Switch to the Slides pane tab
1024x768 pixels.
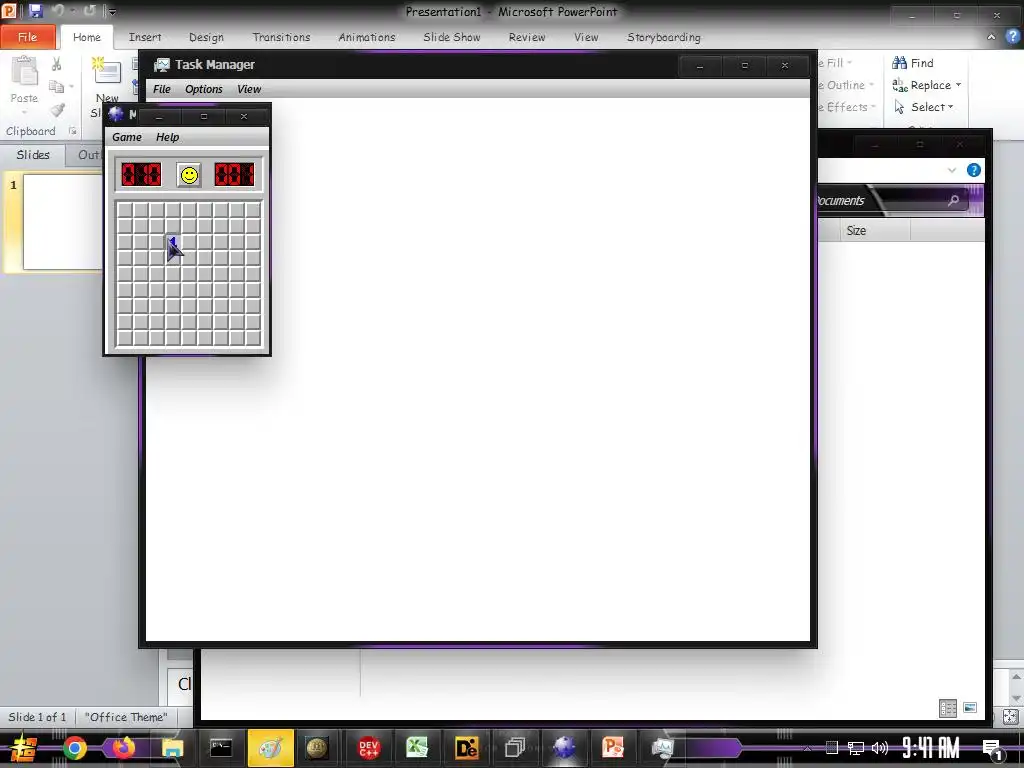(33, 155)
